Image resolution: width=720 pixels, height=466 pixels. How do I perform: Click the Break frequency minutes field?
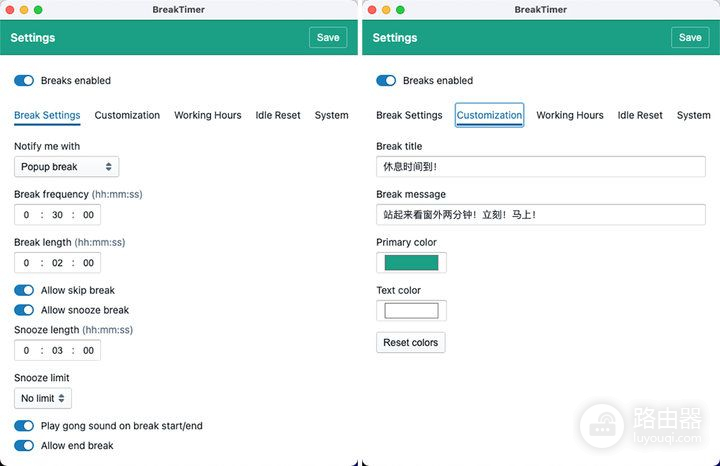coord(57,215)
